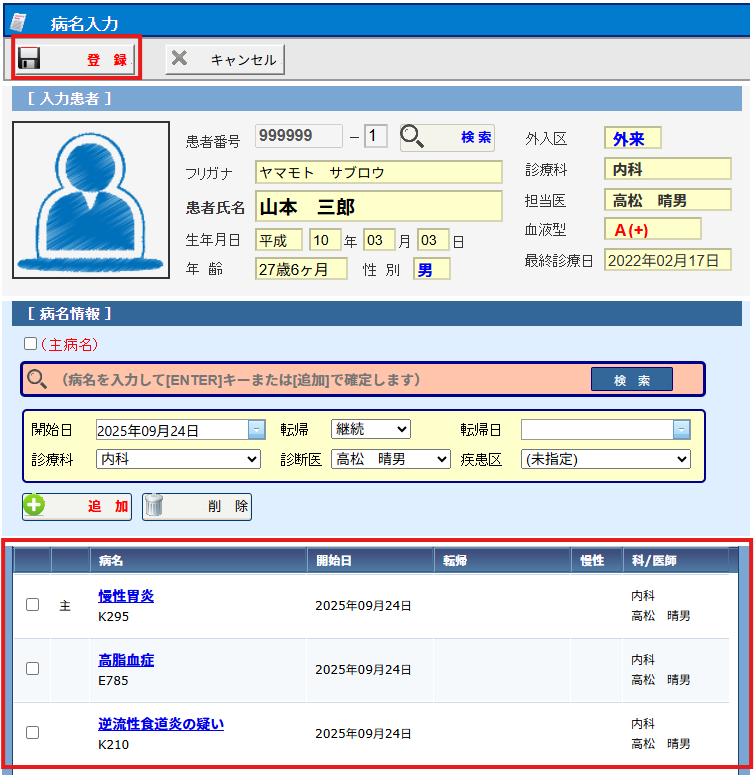754x775 pixels.
Task: Open the 転帰 dropdown showing 継続
Action: [370, 429]
